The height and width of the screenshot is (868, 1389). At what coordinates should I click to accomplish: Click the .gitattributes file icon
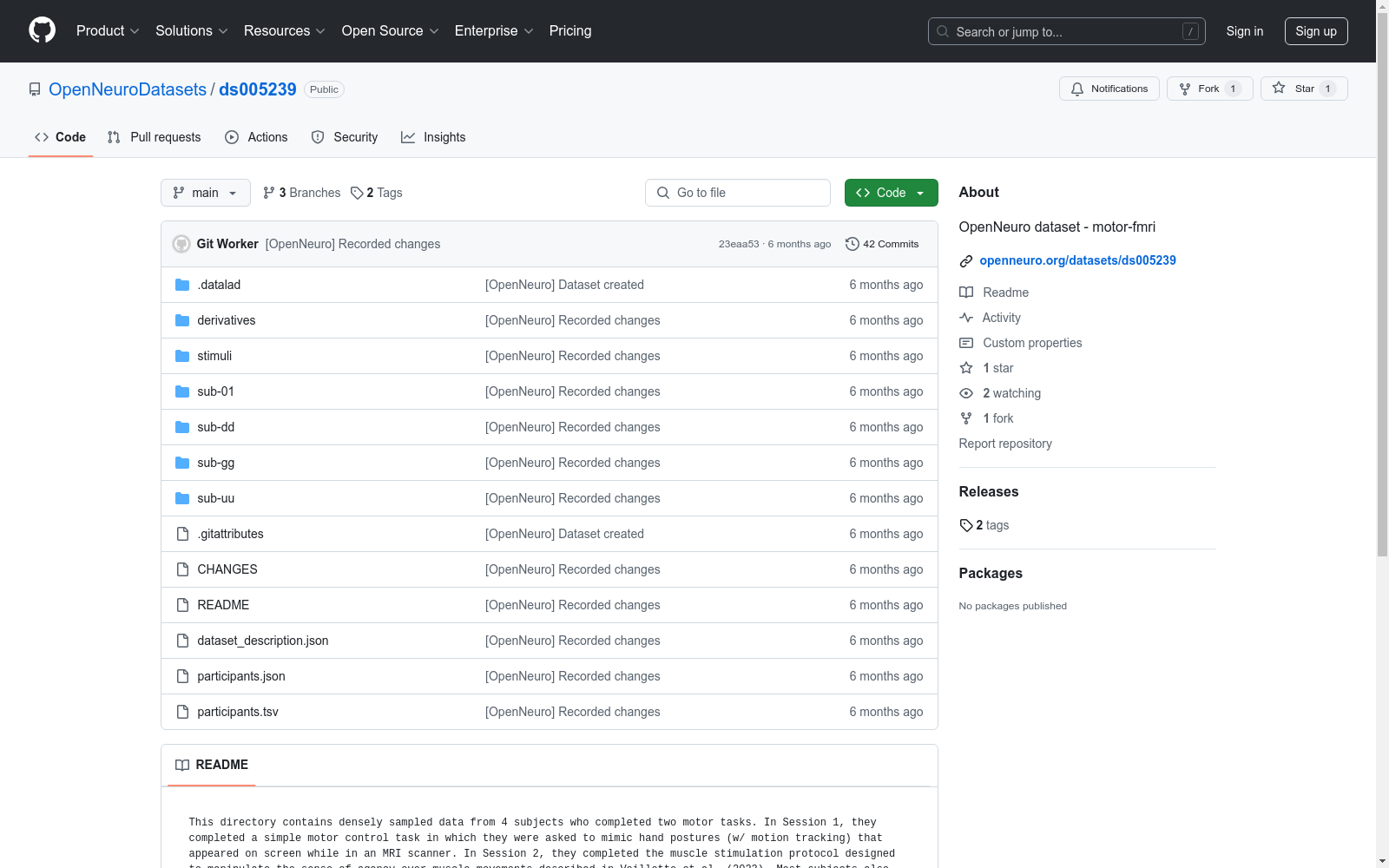182,534
